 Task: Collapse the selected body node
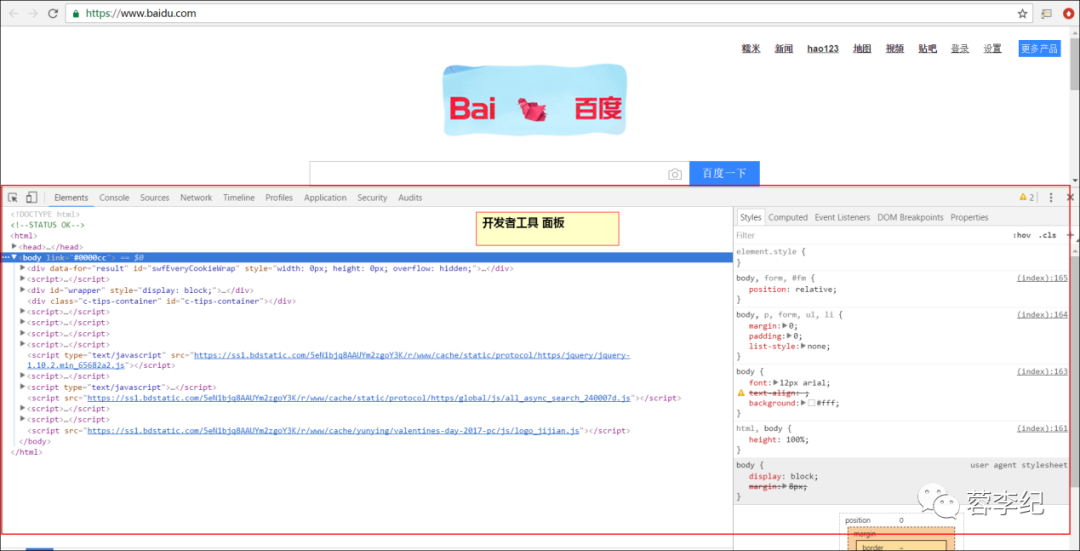pos(14,258)
